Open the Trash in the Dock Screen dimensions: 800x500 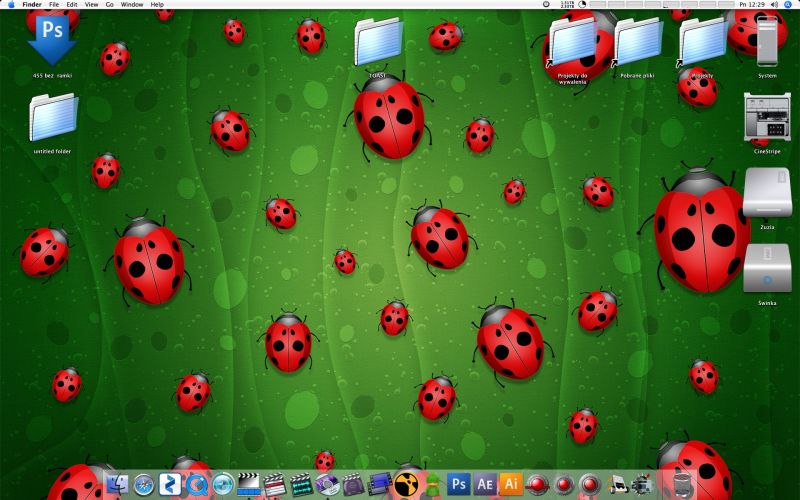[683, 485]
